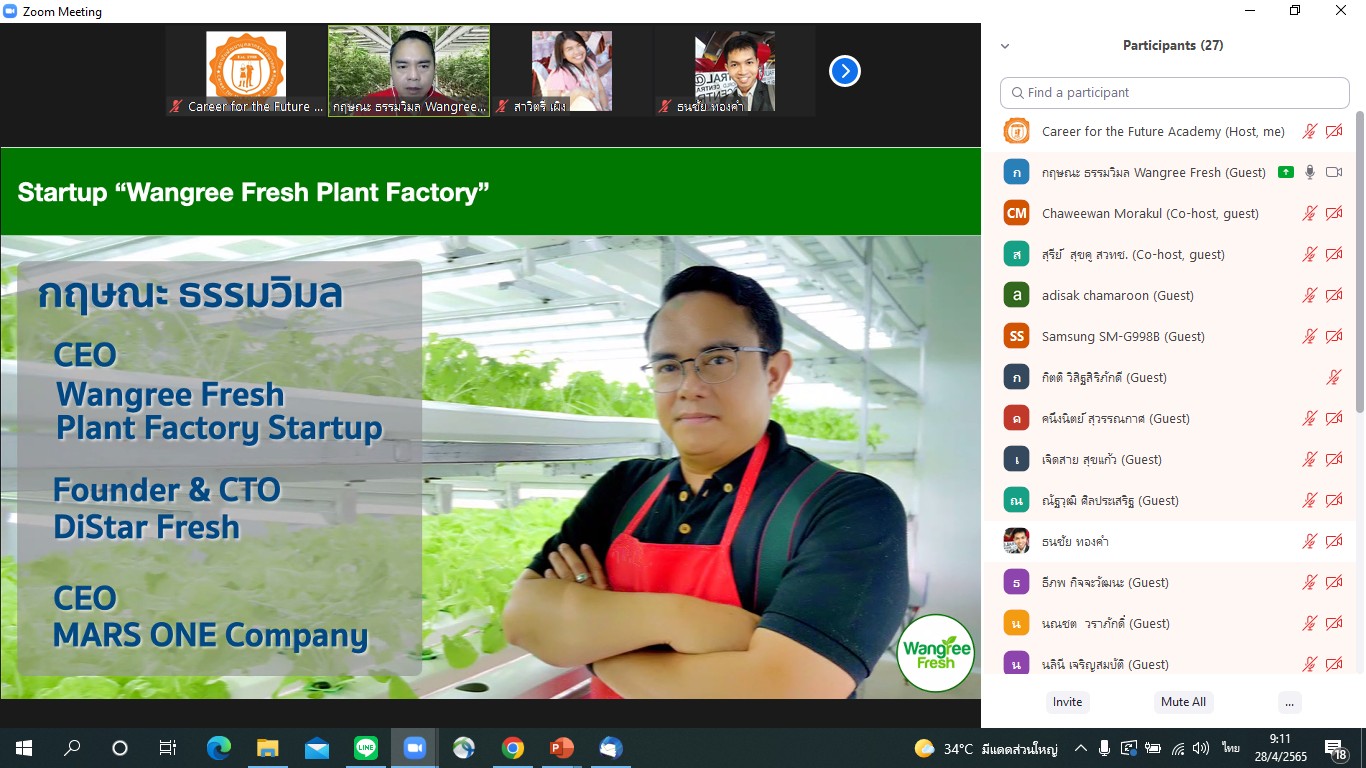
Task: Click the Find a participant search field
Action: tap(1175, 92)
